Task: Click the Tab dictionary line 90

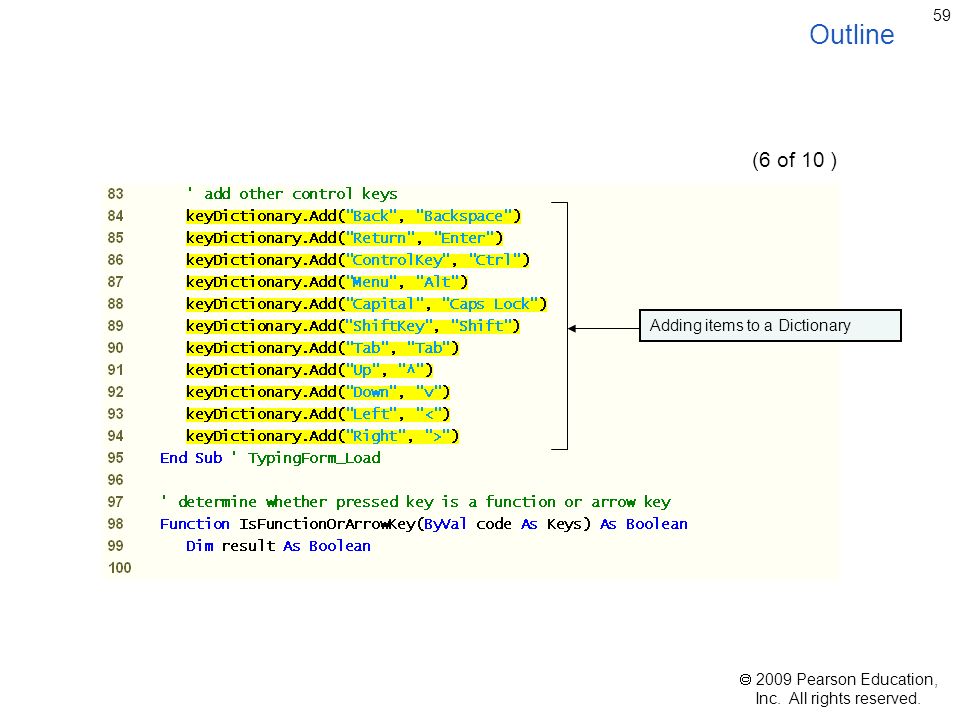Action: [x=323, y=348]
